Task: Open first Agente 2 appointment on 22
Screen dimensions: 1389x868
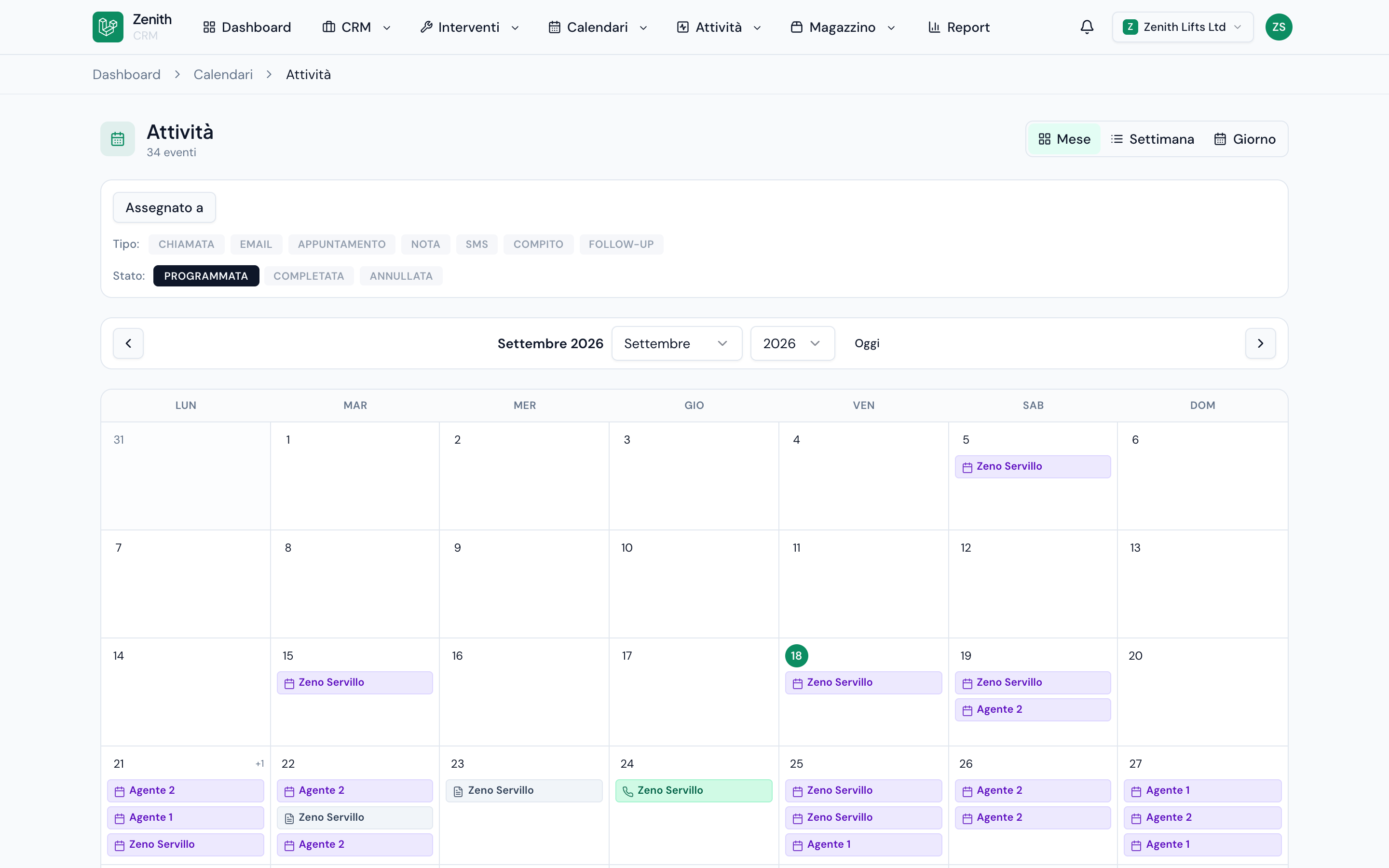Action: [354, 790]
